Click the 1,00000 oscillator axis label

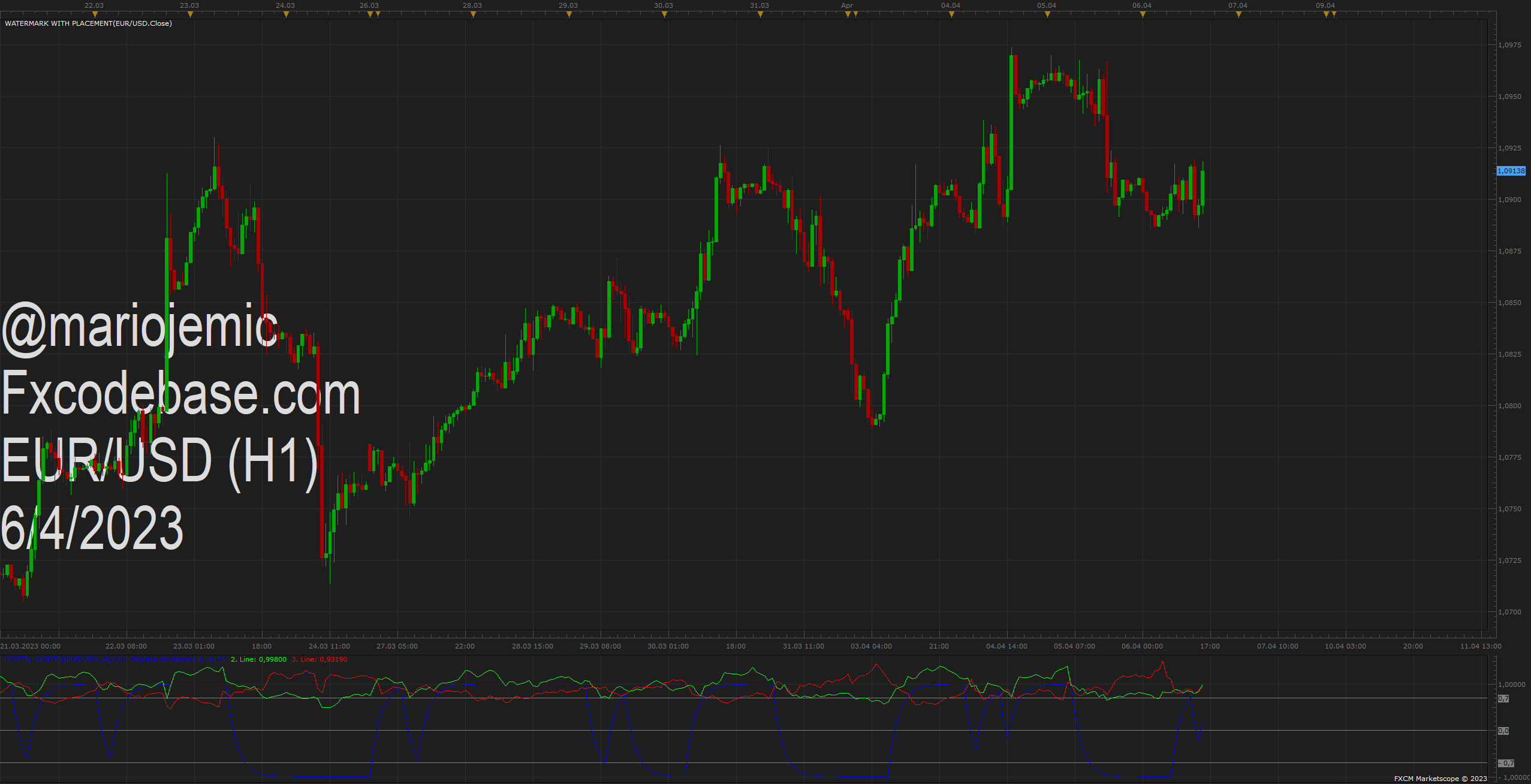[x=1512, y=685]
